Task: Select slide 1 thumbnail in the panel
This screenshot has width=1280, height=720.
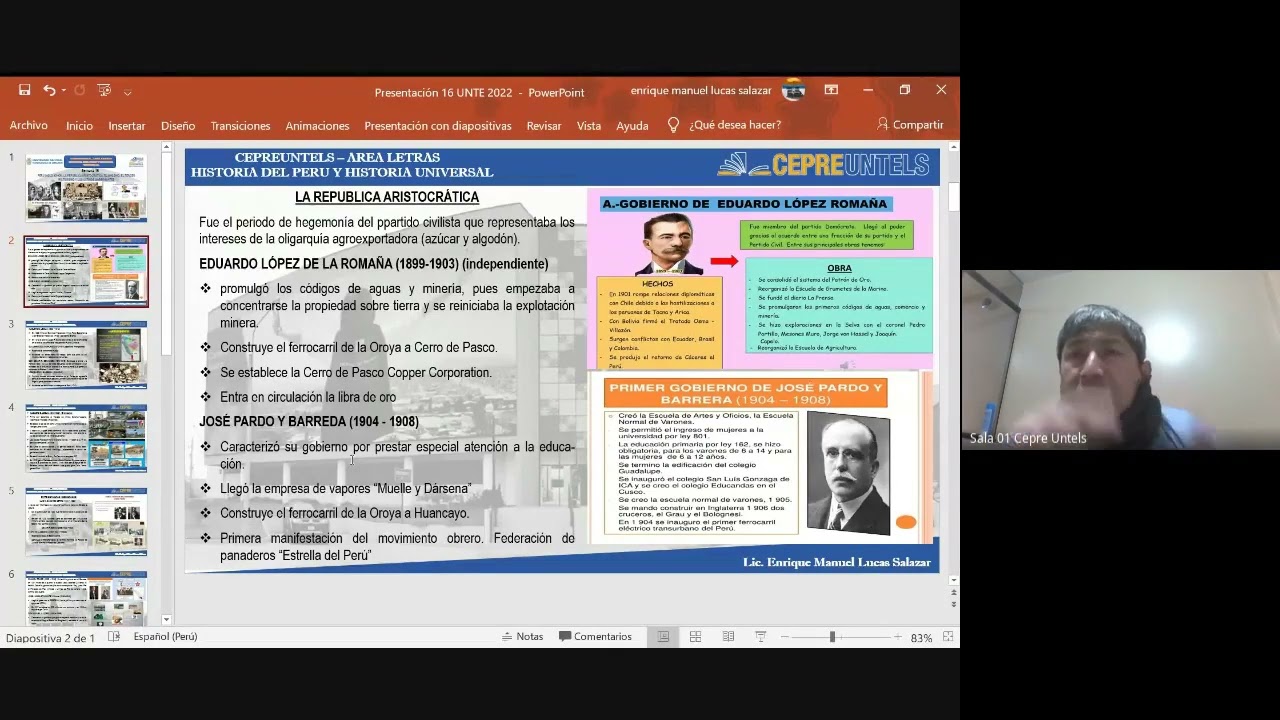Action: click(86, 188)
